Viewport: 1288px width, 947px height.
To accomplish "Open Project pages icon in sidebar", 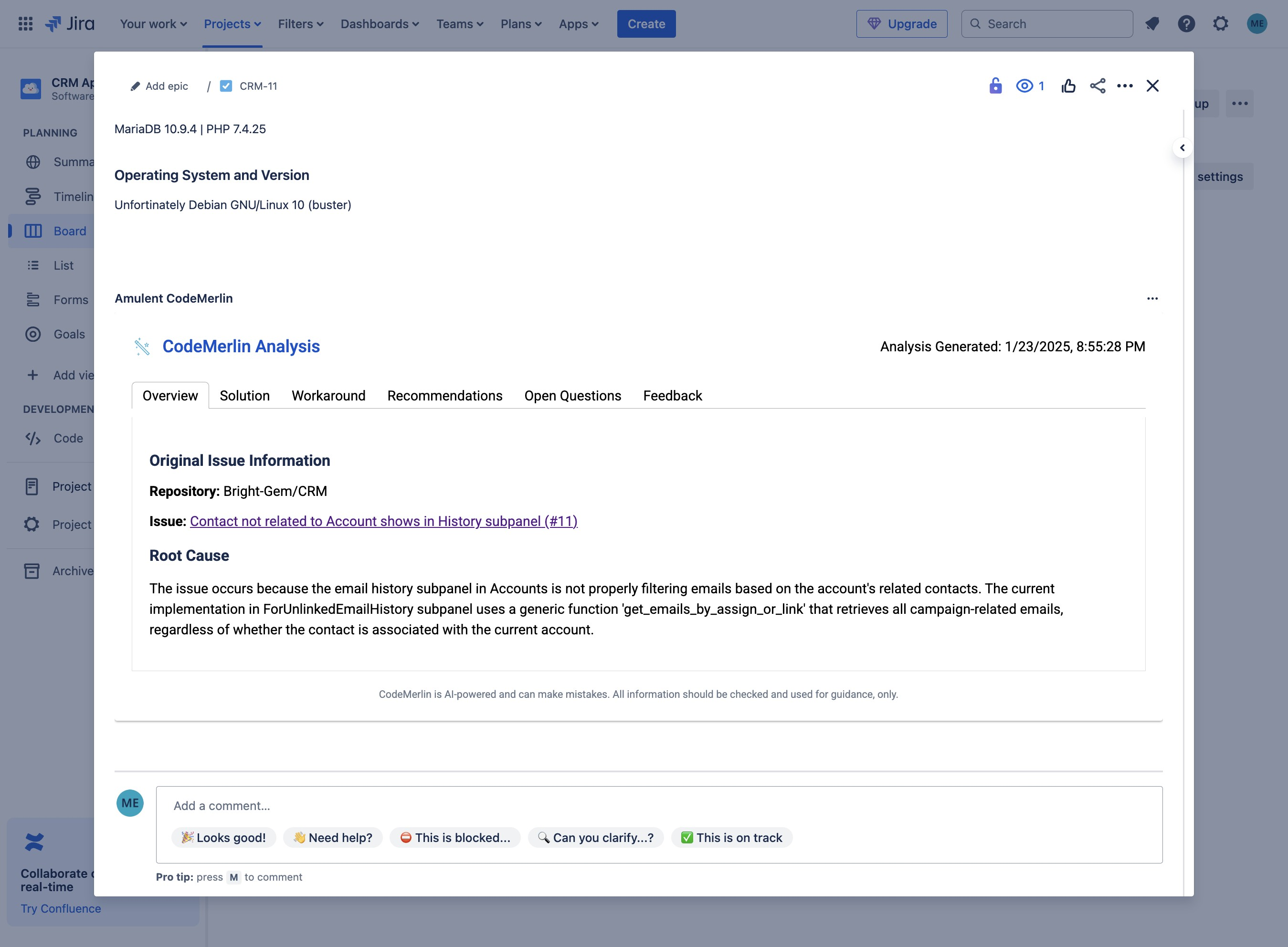I will point(32,487).
